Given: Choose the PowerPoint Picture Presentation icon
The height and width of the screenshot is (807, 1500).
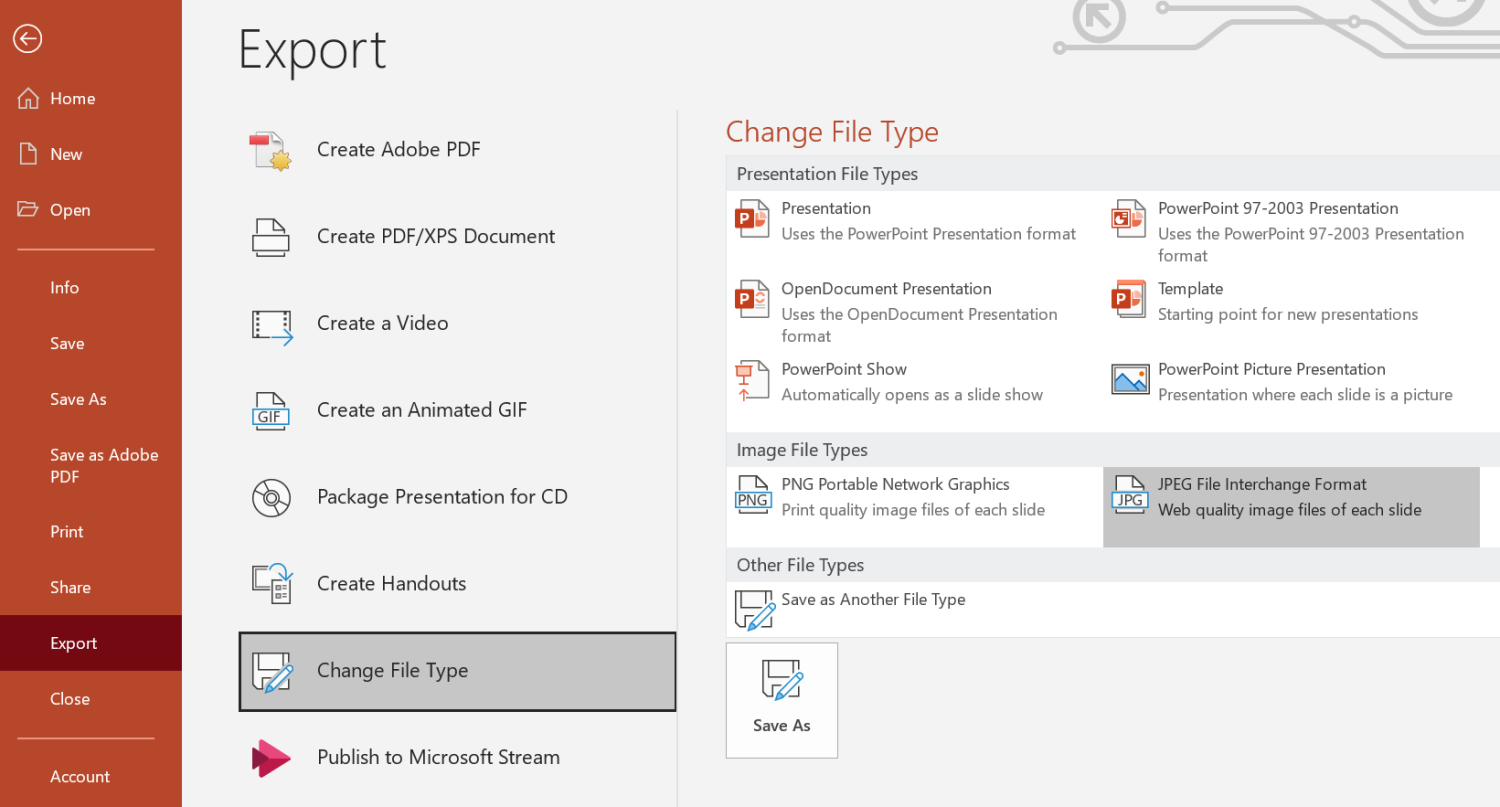Looking at the screenshot, I should point(1130,380).
